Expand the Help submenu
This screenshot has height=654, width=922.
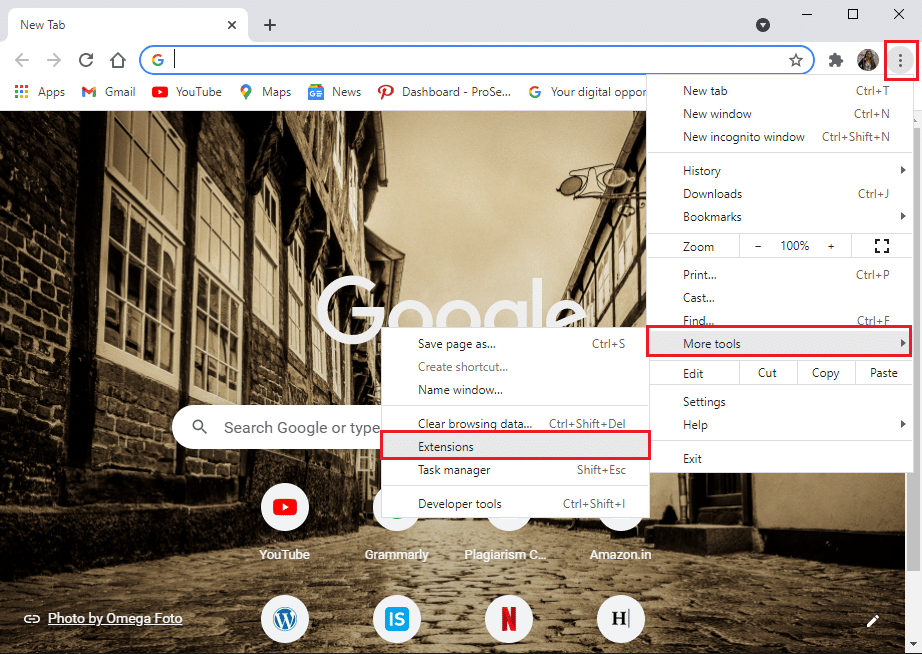click(780, 425)
